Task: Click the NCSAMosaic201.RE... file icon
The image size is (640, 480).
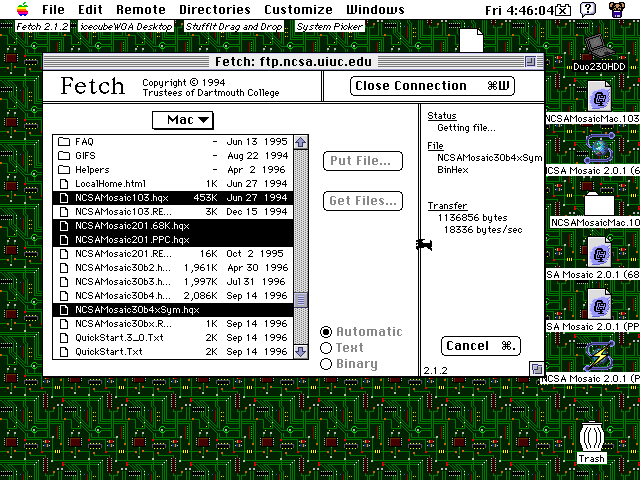Action: 64,253
